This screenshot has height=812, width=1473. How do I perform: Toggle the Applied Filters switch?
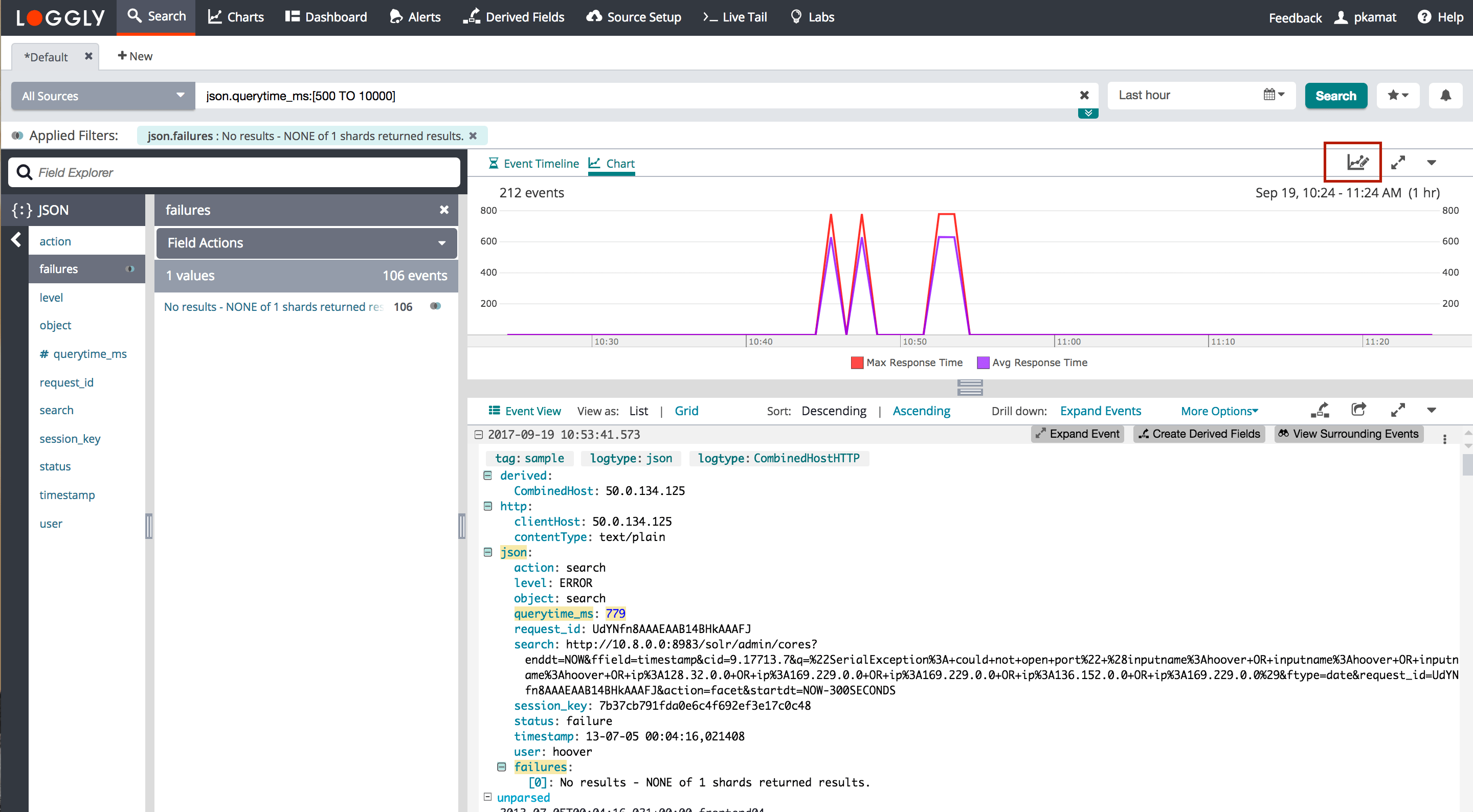pyautogui.click(x=17, y=136)
